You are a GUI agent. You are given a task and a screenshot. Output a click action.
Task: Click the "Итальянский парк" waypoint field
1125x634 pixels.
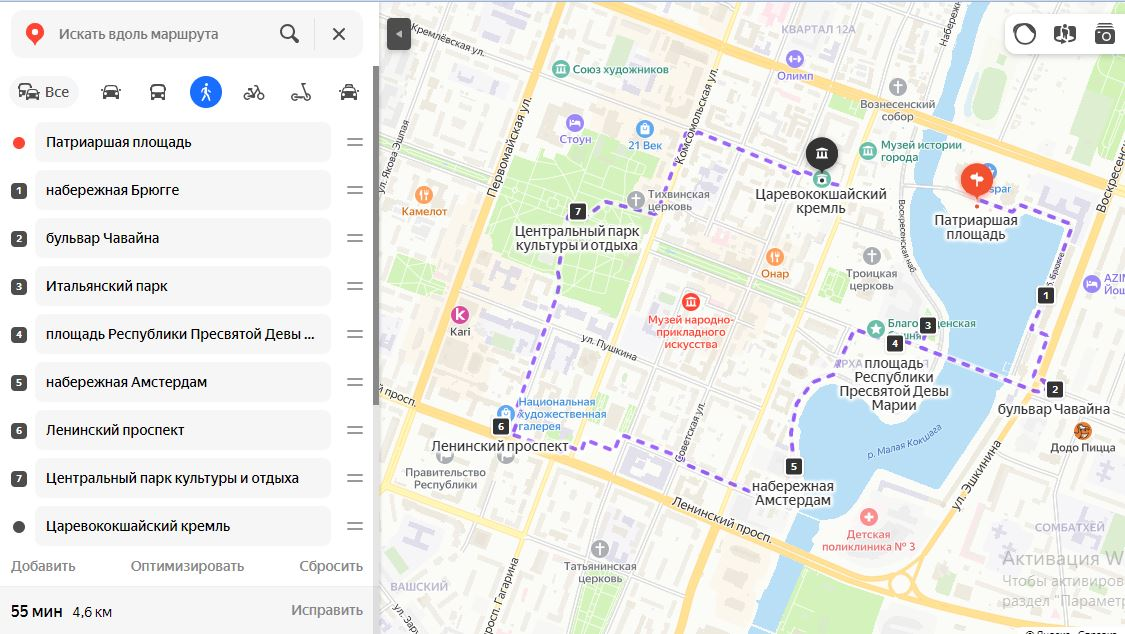183,286
